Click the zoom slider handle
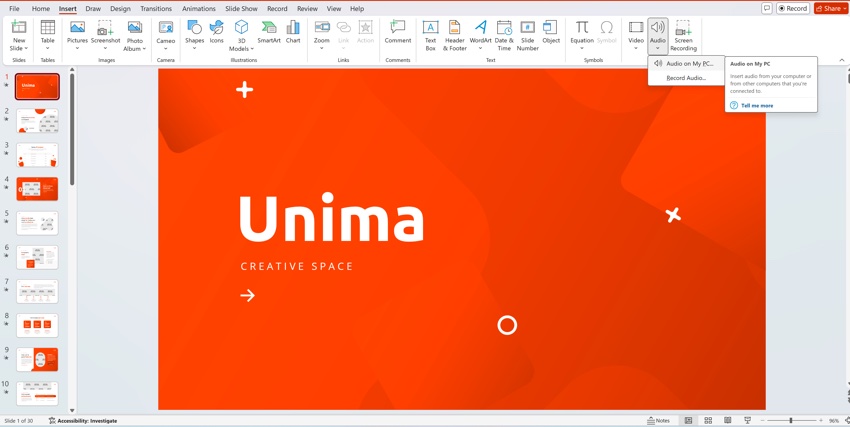This screenshot has width=850, height=427. (x=791, y=420)
